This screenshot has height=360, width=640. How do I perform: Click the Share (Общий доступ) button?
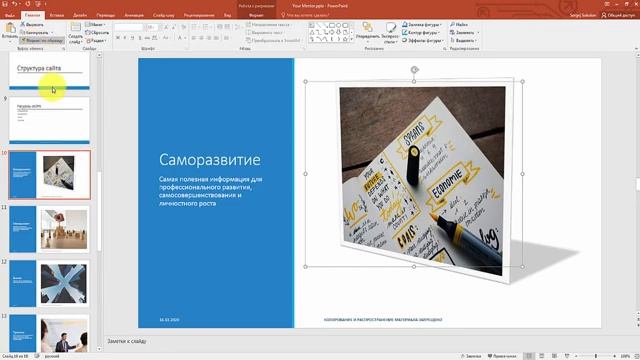tap(618, 15)
